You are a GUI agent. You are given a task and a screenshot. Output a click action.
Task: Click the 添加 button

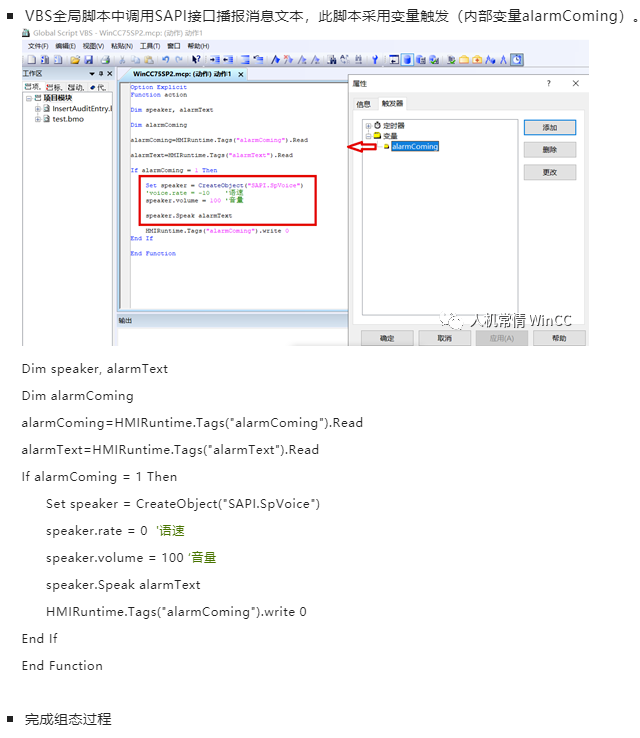pos(549,128)
